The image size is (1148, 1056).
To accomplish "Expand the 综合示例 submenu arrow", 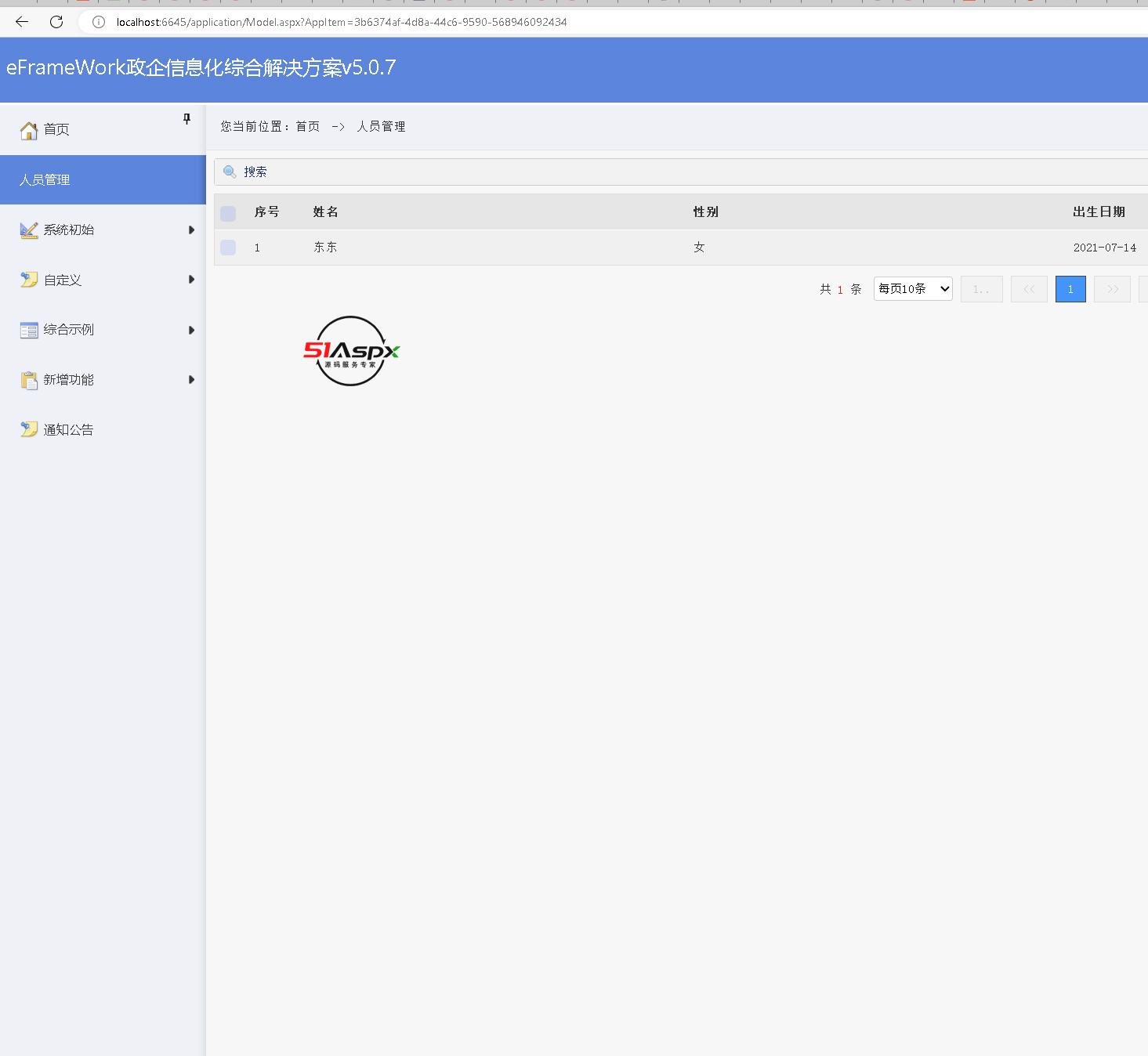I will pos(191,330).
